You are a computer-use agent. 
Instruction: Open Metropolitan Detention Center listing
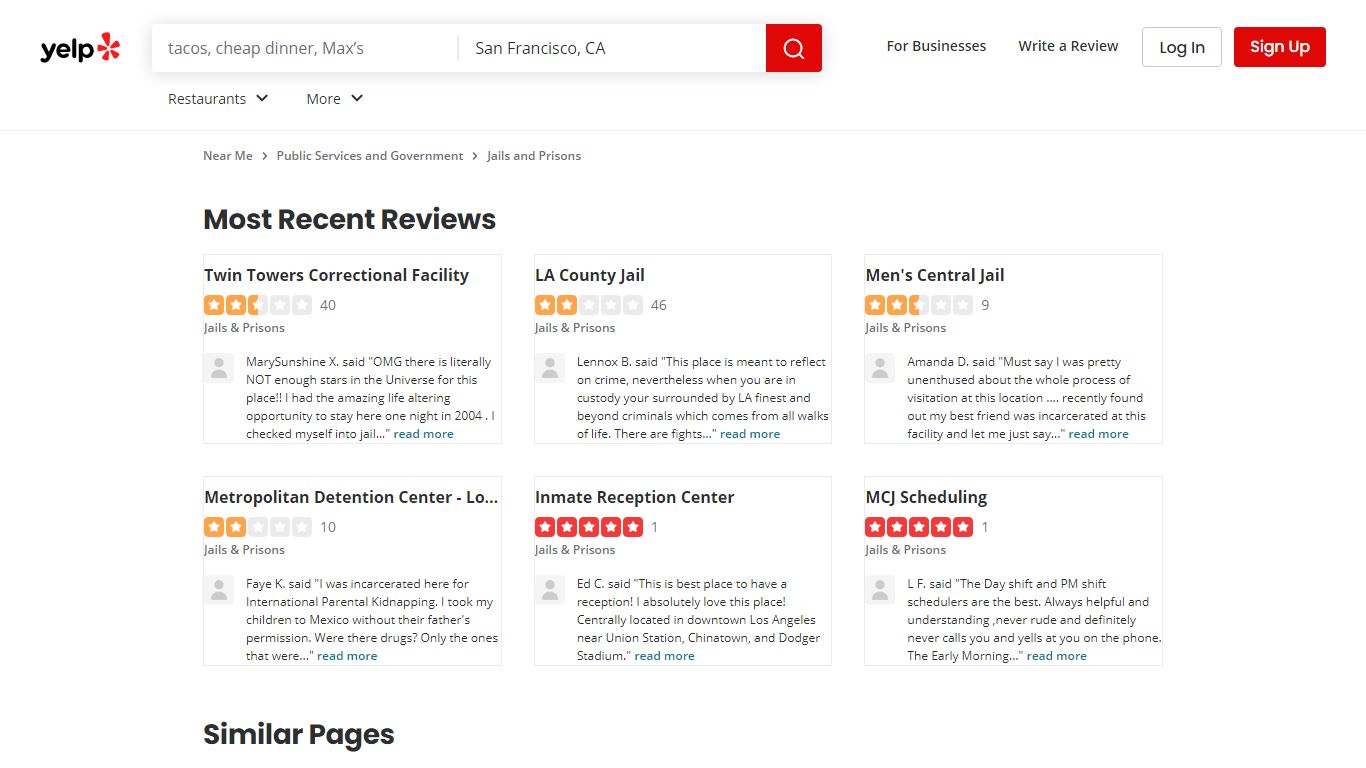tap(351, 497)
